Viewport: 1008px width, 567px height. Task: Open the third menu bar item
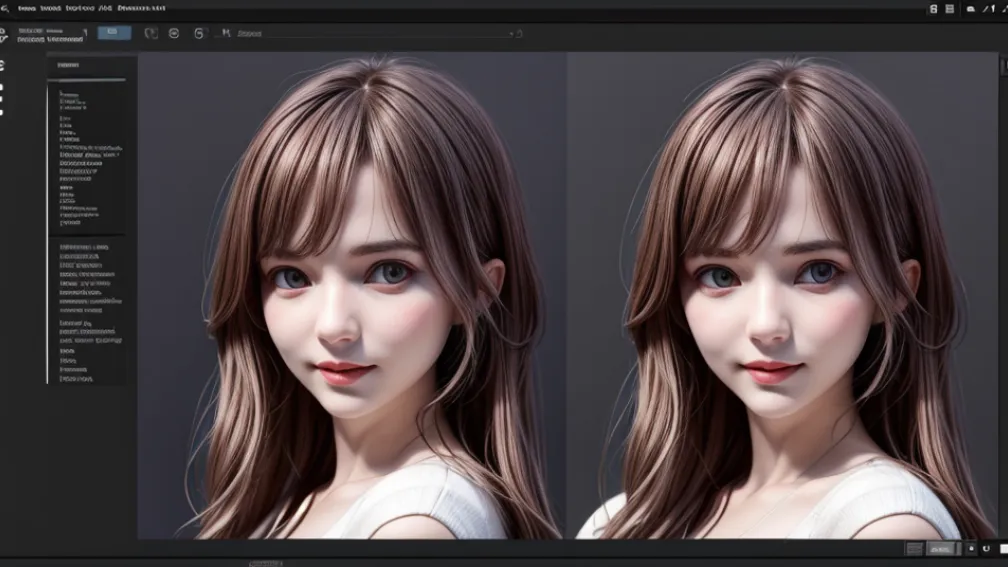(80, 8)
